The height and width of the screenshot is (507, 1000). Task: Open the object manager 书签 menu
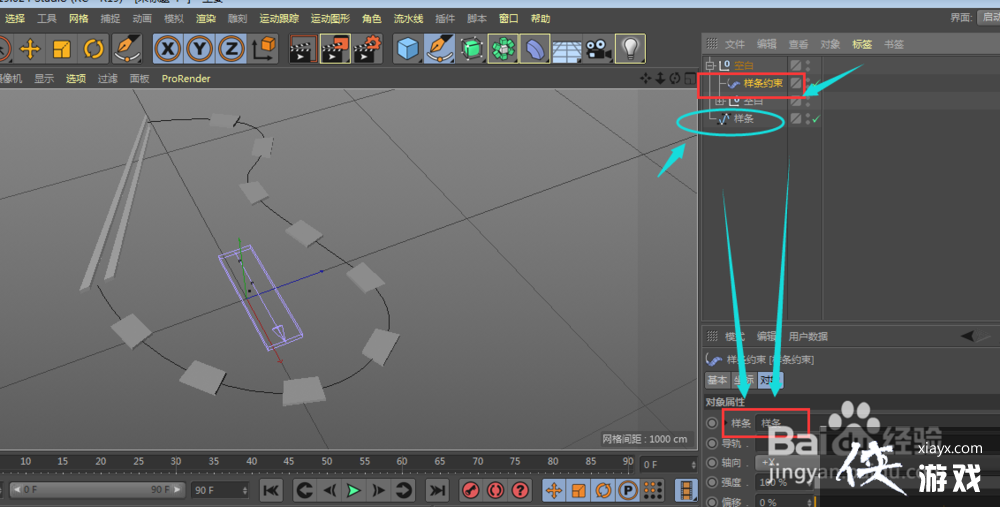[x=894, y=44]
